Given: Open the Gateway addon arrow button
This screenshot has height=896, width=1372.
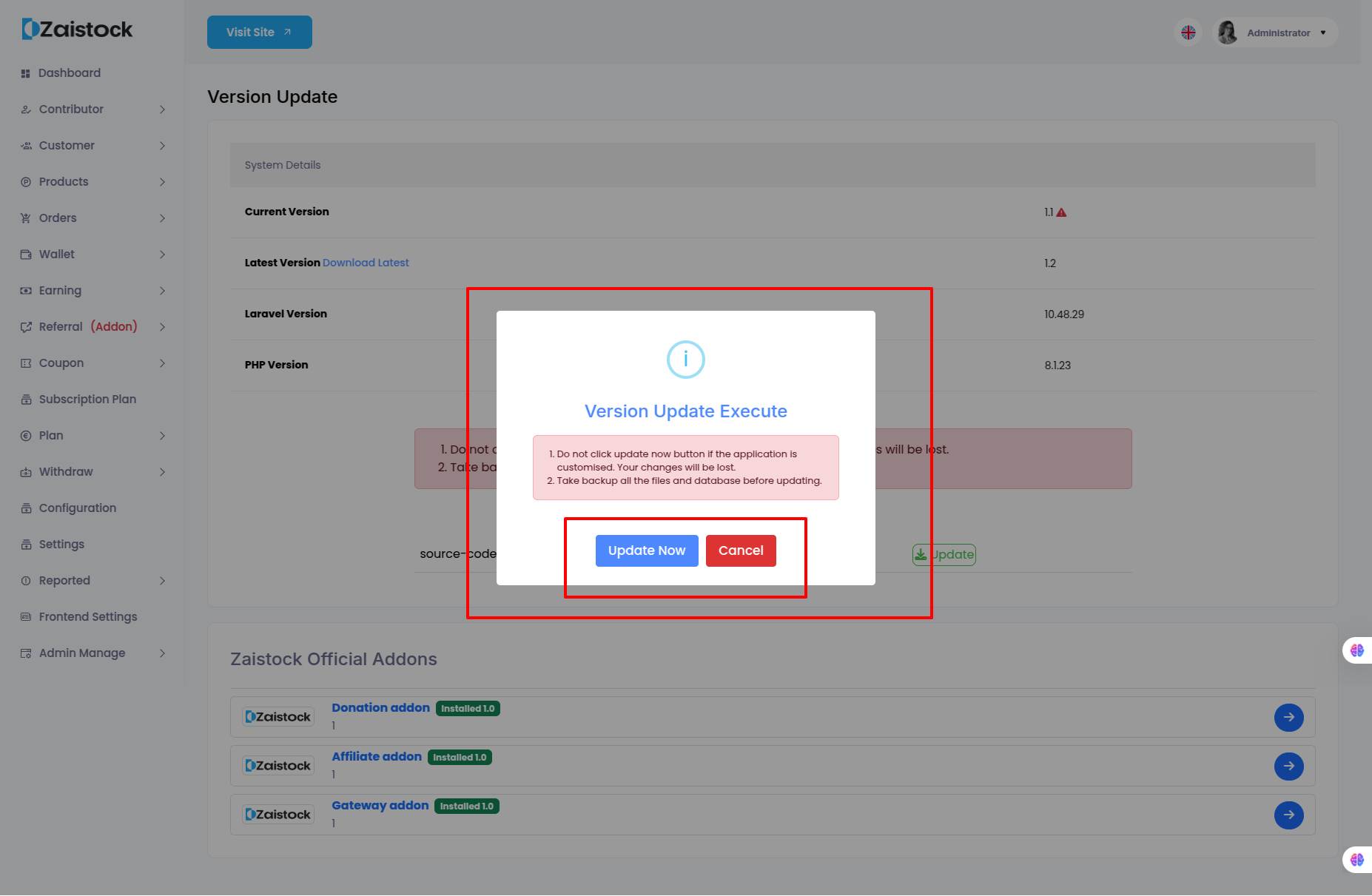Looking at the screenshot, I should (x=1289, y=815).
